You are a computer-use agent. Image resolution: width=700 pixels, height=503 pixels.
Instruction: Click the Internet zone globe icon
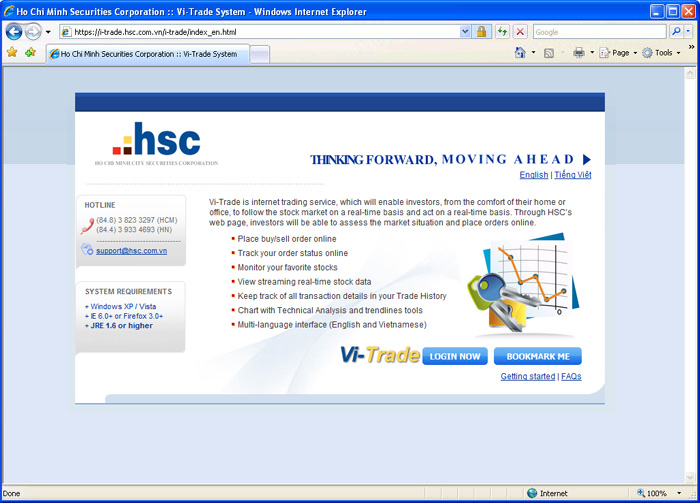(532, 493)
